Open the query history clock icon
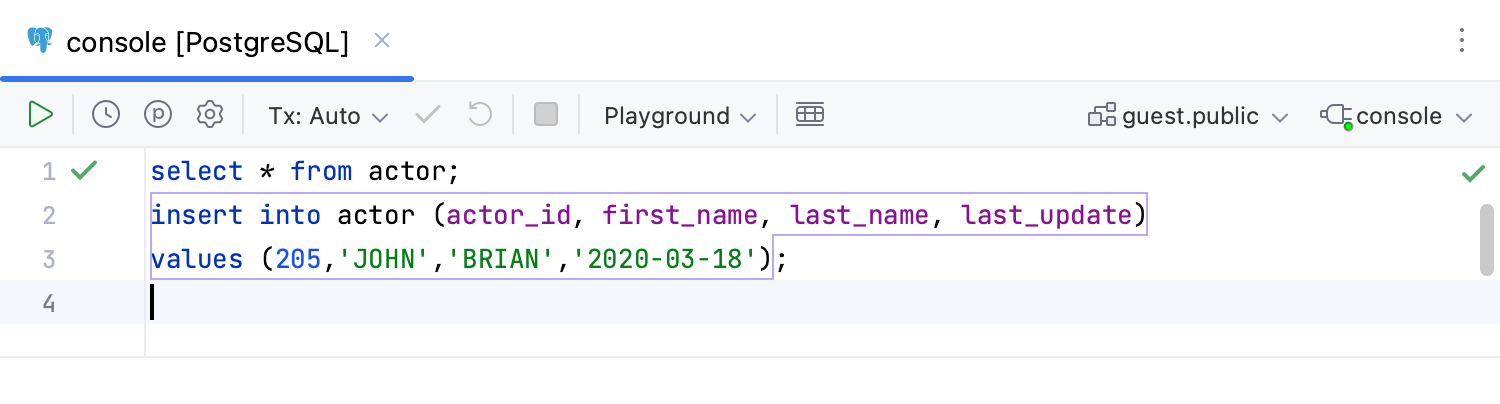 point(106,115)
